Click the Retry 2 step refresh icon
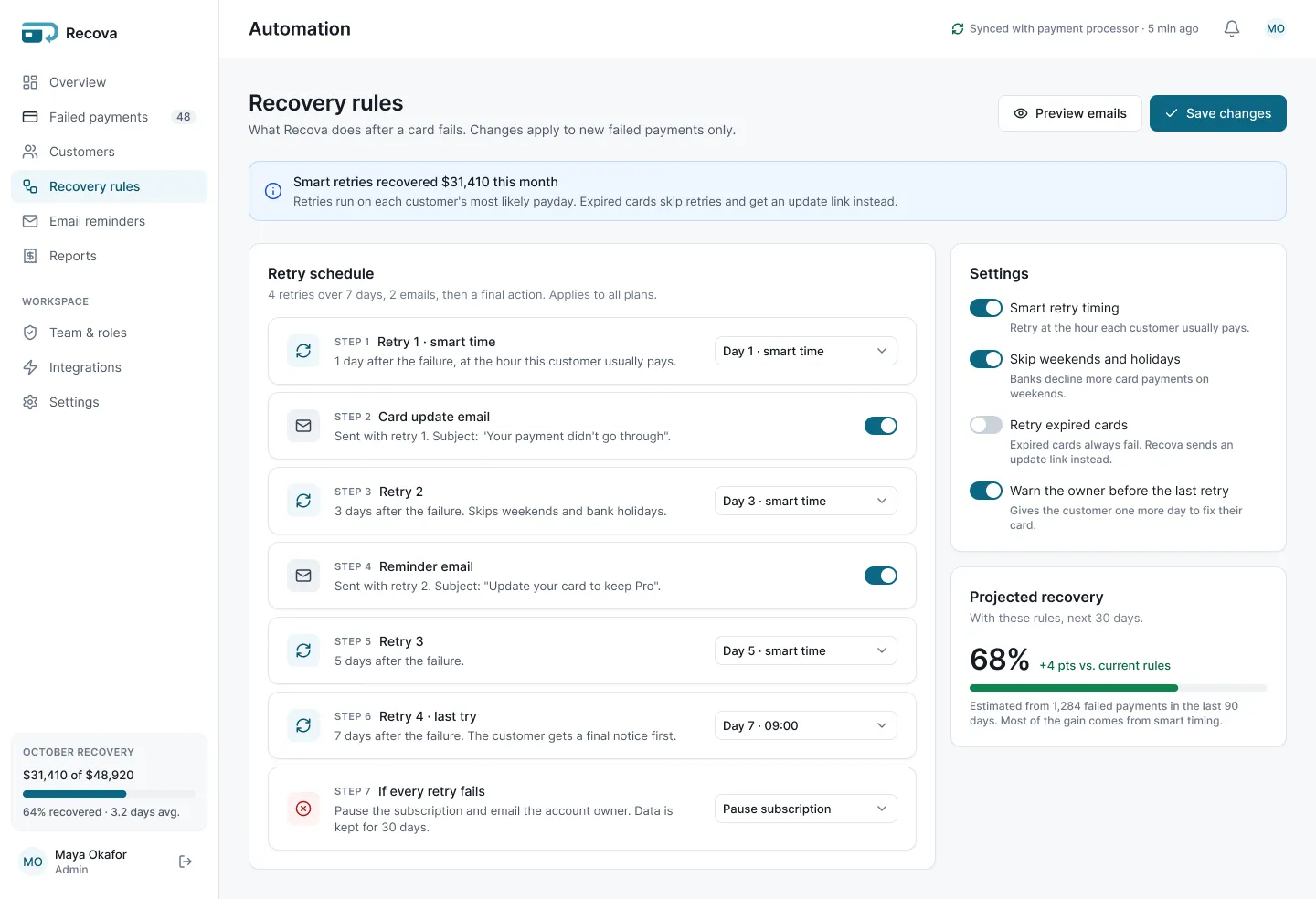1316x899 pixels. pos(303,501)
